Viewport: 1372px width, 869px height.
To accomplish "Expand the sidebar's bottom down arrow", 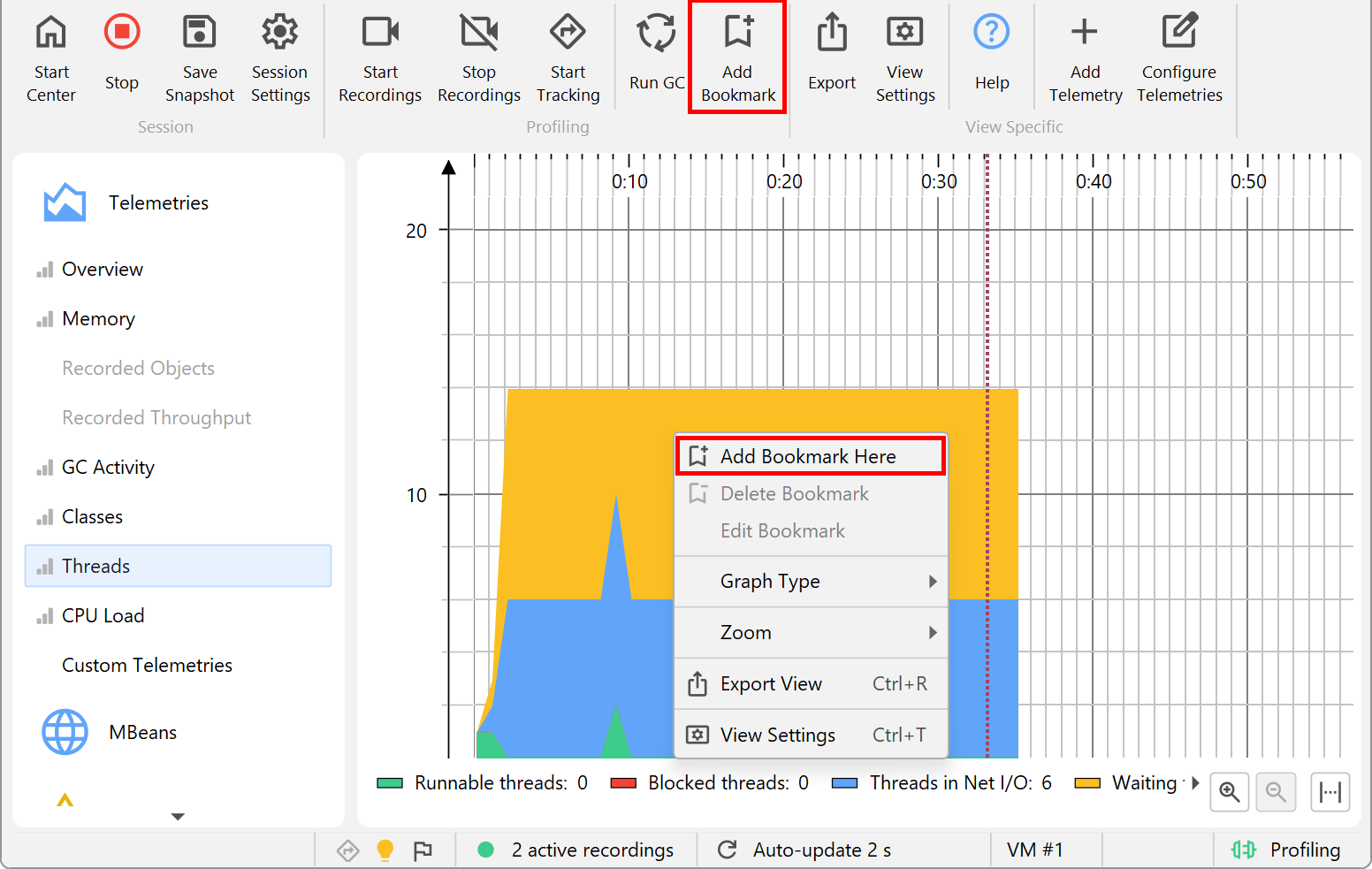I will pyautogui.click(x=178, y=817).
